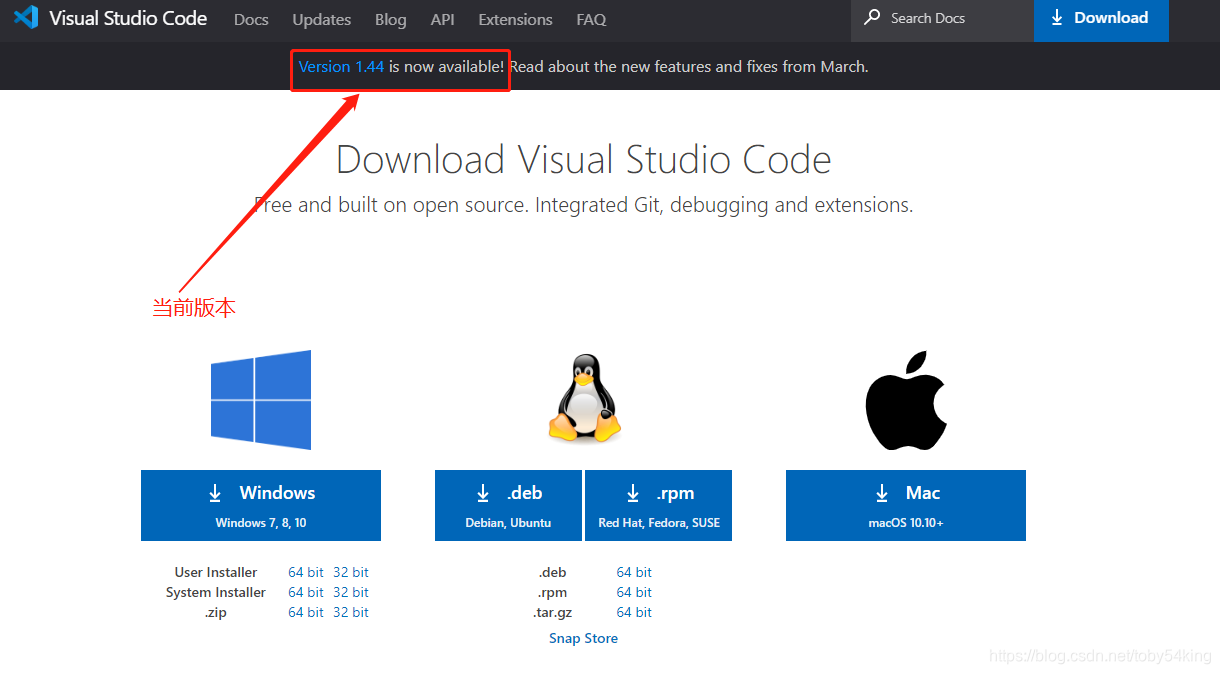
Task: Click the Windows logo image
Action: (x=261, y=400)
